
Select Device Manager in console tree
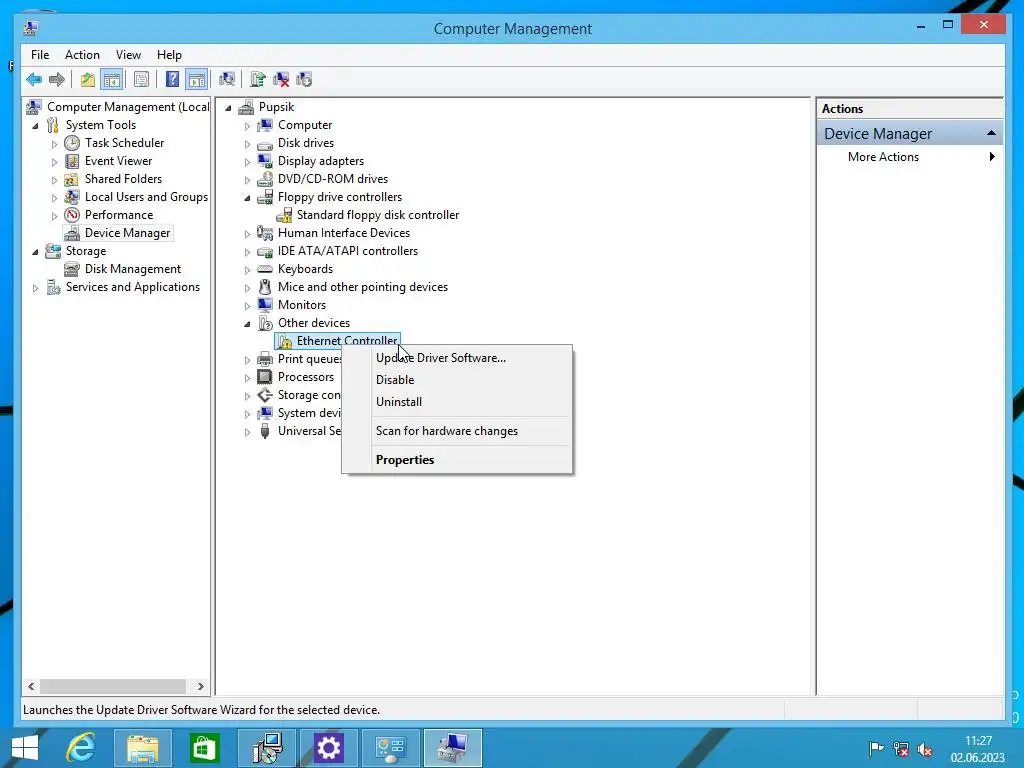point(127,233)
